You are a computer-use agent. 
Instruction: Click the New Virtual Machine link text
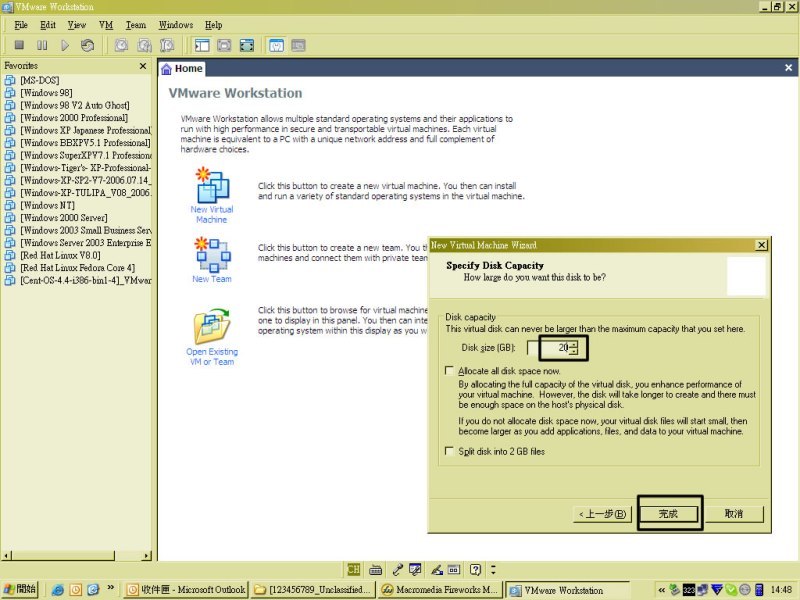pyautogui.click(x=212, y=214)
